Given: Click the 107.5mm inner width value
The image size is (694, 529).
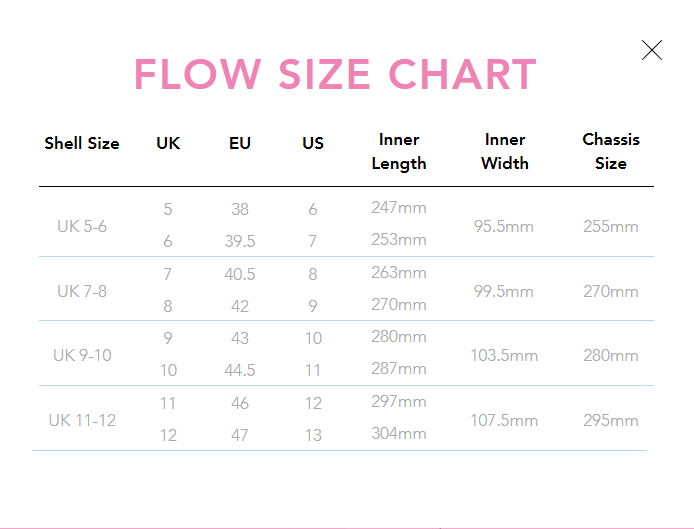Looking at the screenshot, I should 504,421.
